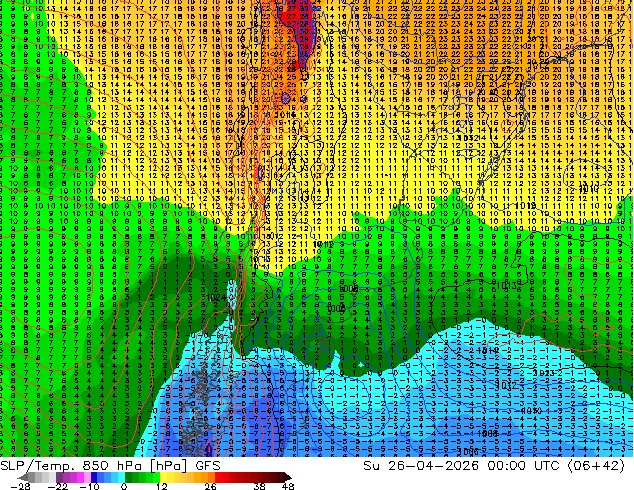Click the '38' legend value
The height and width of the screenshot is (490, 634).
pos(260,486)
